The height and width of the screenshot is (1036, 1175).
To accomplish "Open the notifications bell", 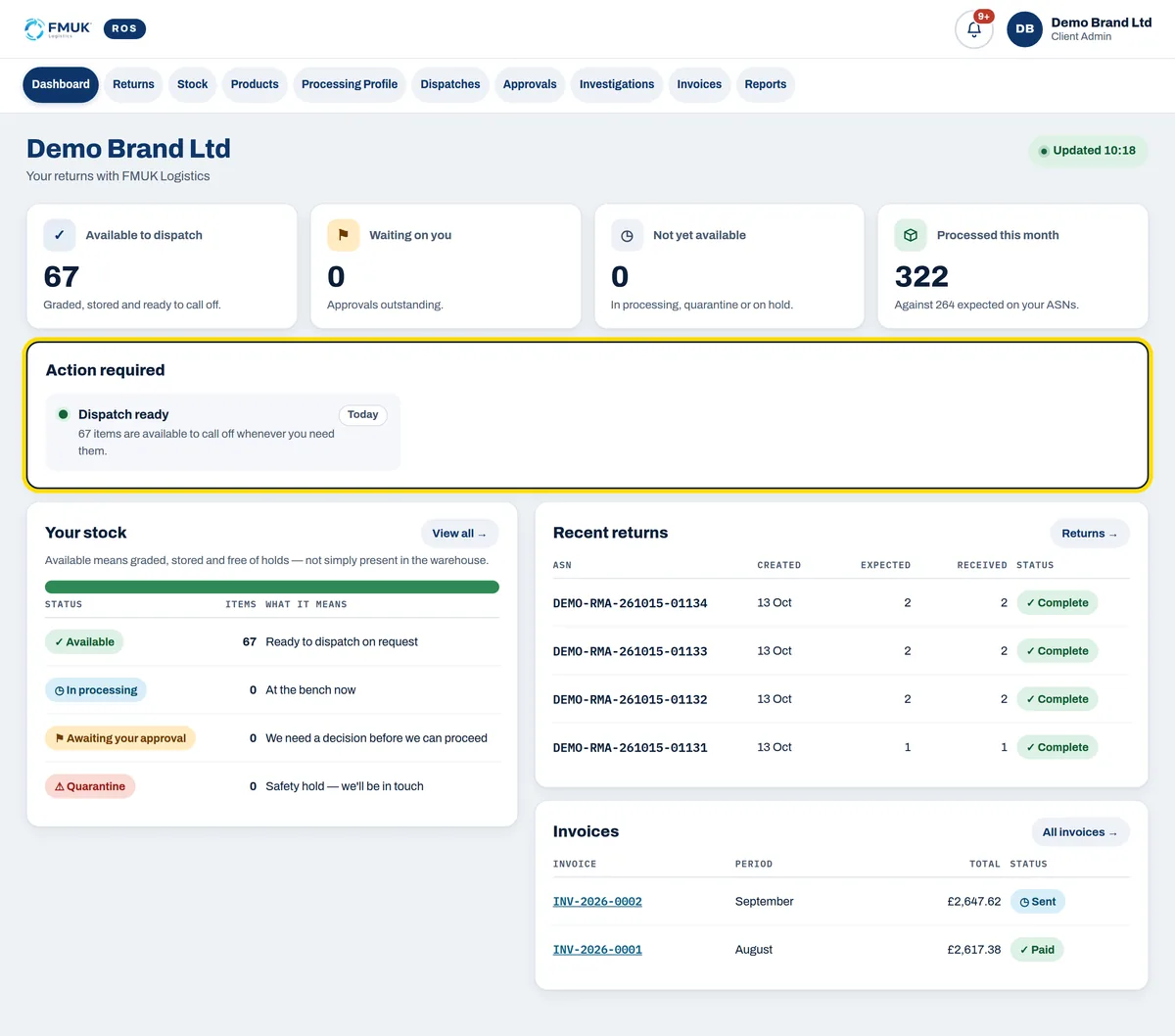I will click(974, 29).
